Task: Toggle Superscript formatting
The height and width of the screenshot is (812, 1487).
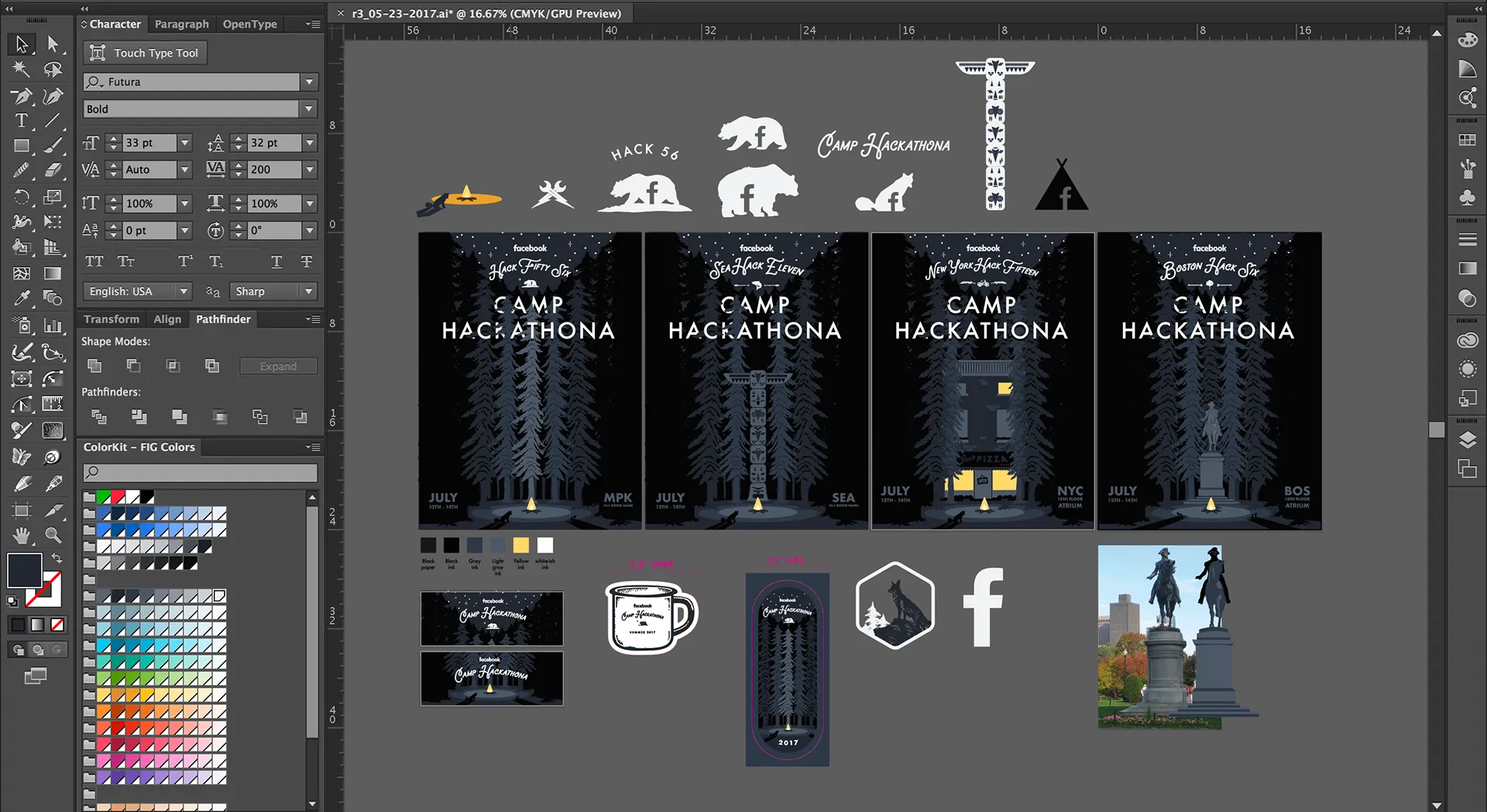Action: 185,262
